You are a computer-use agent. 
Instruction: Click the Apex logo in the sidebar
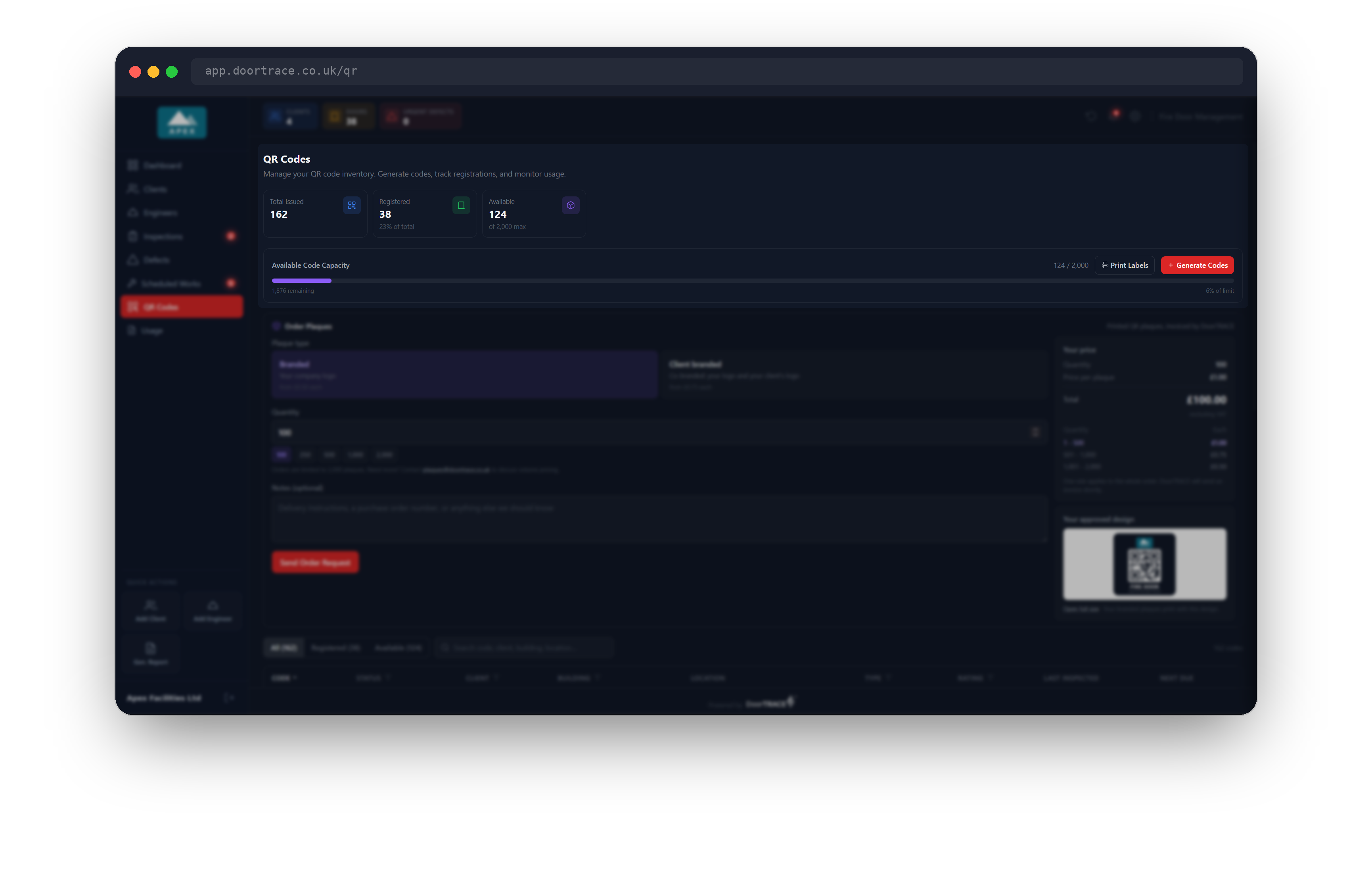click(x=182, y=122)
